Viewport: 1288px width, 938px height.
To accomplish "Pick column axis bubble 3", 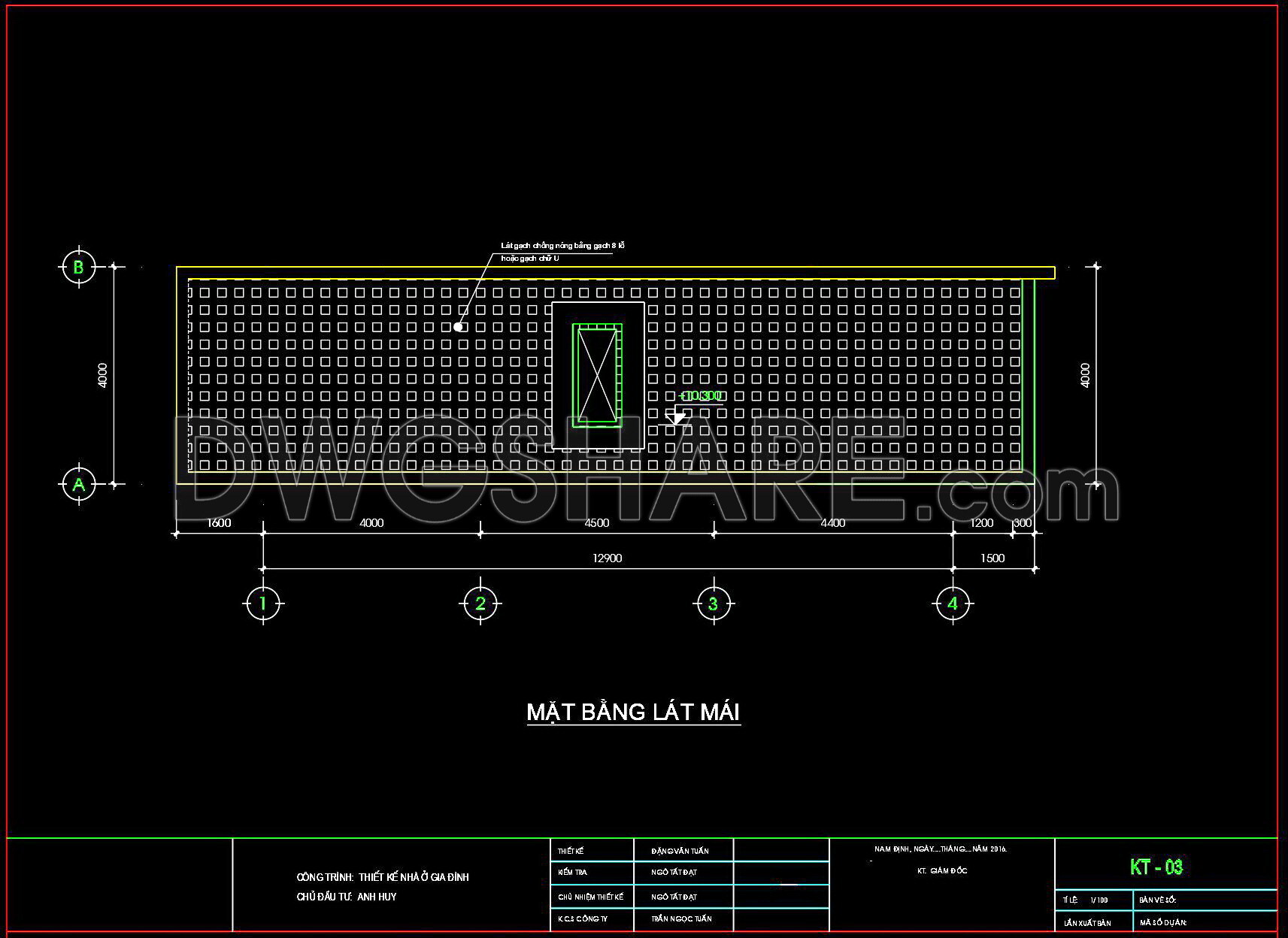I will 713,603.
